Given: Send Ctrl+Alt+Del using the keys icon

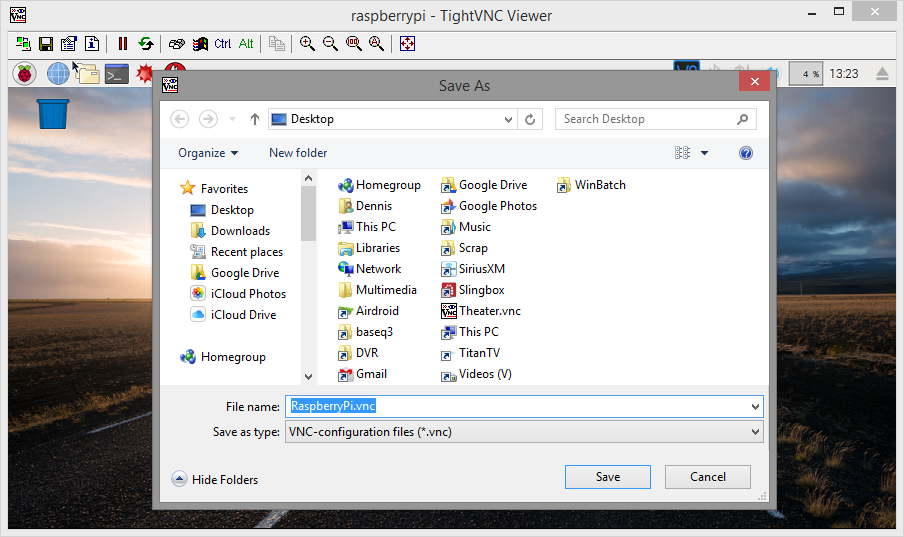Looking at the screenshot, I should click(x=176, y=44).
